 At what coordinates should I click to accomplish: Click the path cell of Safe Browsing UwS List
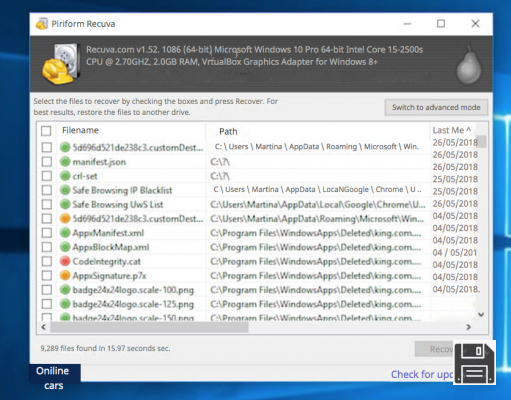click(318, 204)
